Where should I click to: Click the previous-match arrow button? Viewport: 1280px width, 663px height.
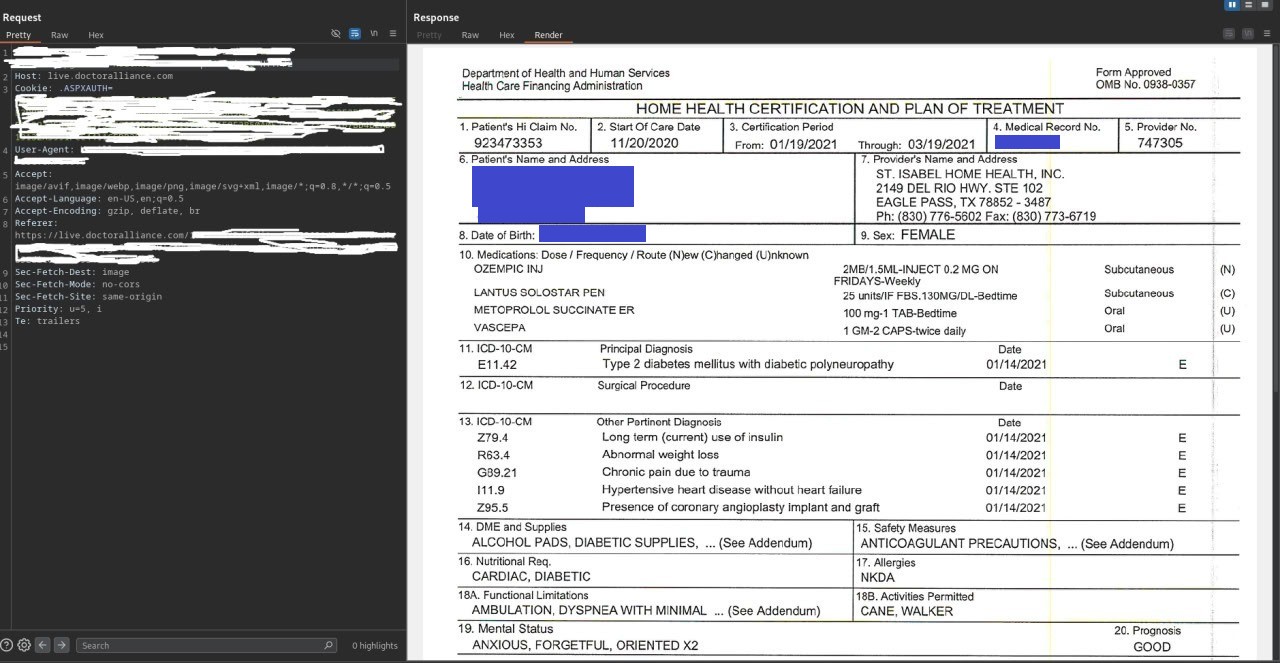(x=43, y=645)
